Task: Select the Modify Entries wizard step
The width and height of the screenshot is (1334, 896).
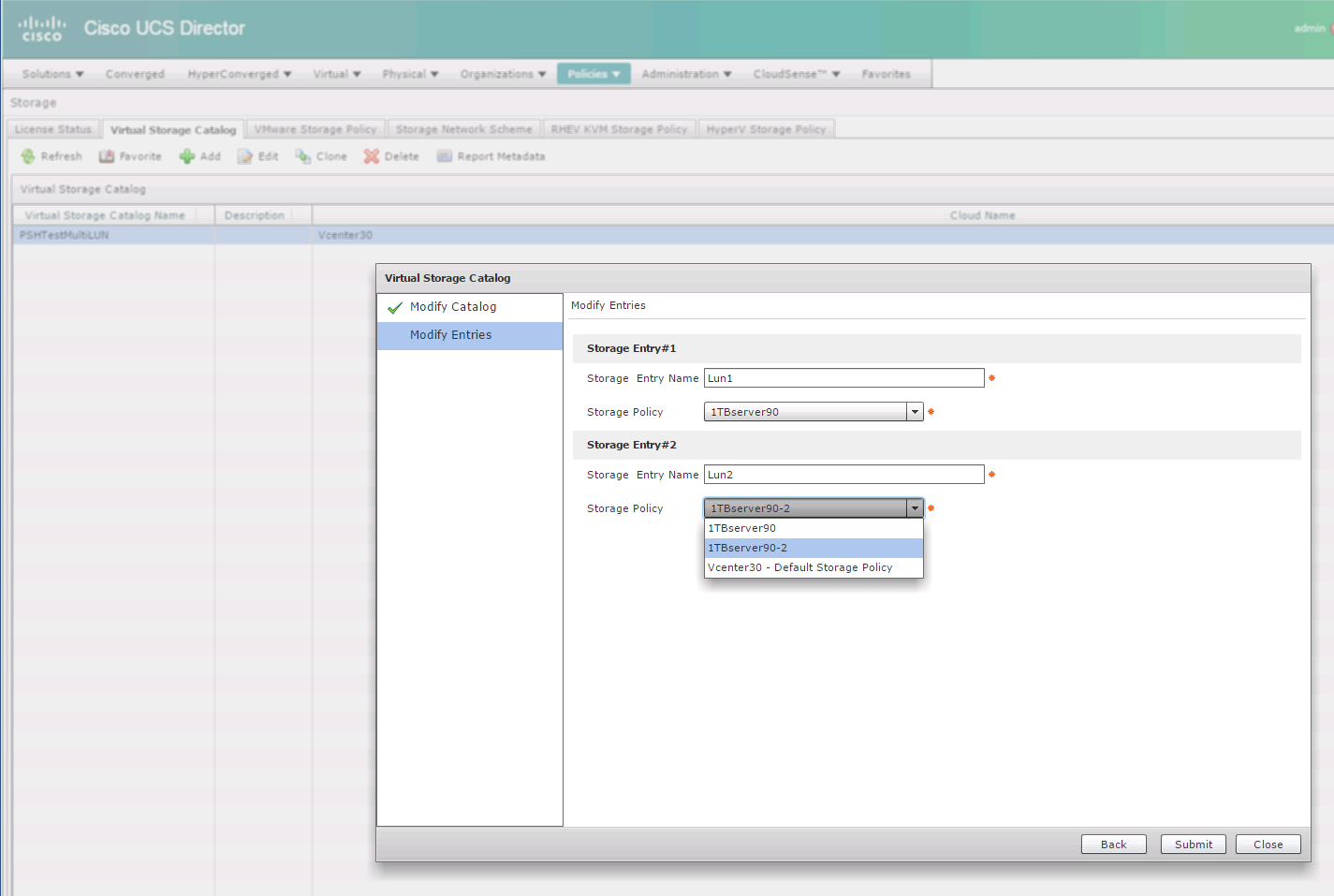Action: tap(470, 335)
